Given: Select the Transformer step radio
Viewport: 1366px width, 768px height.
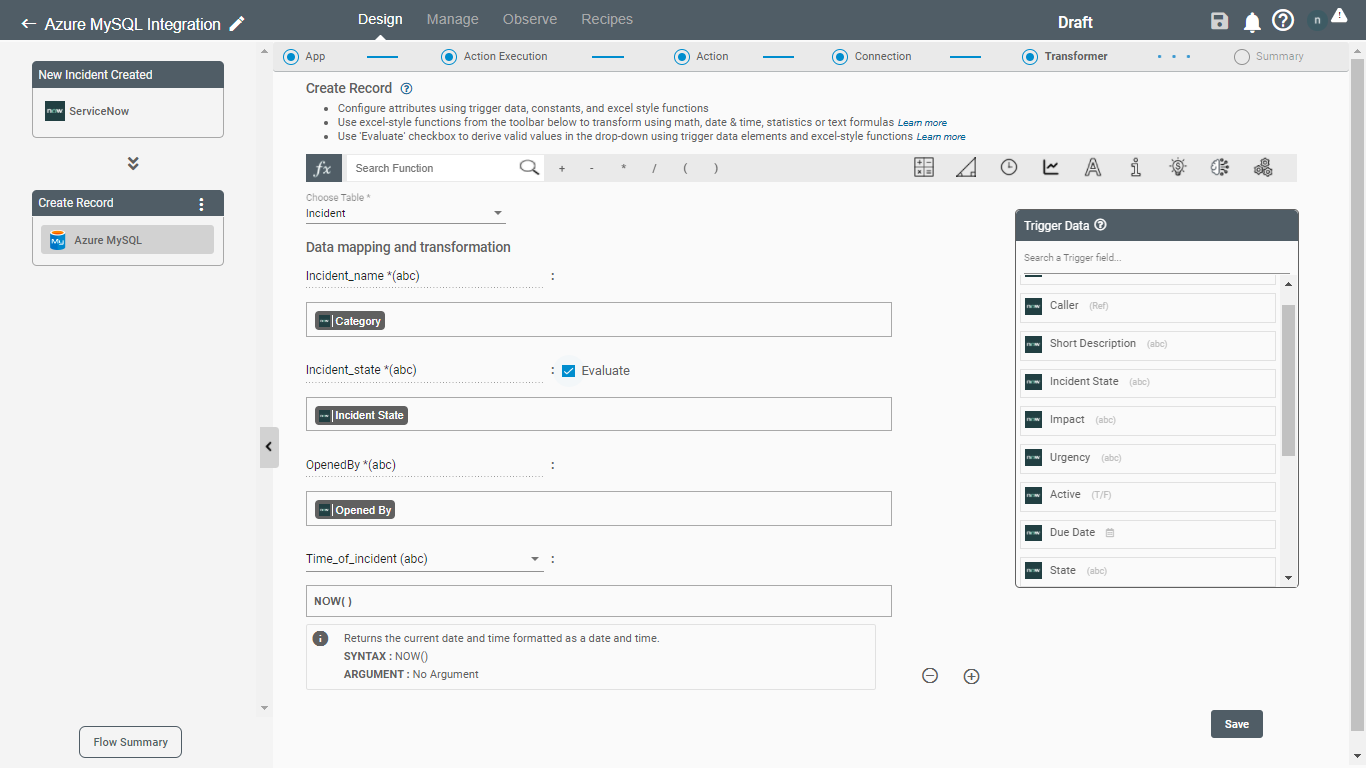Looking at the screenshot, I should pyautogui.click(x=1030, y=57).
